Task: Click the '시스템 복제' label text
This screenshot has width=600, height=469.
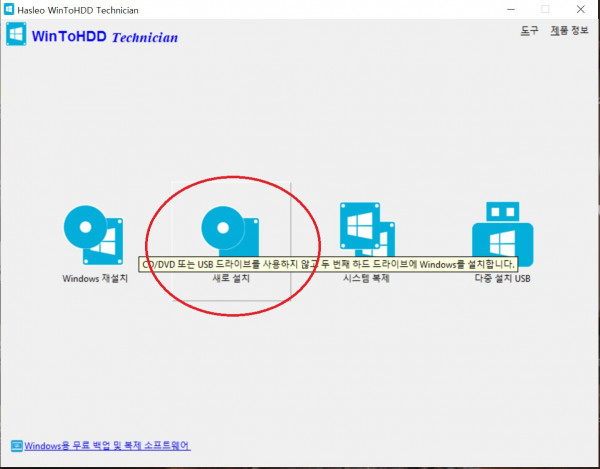Action: (x=366, y=278)
